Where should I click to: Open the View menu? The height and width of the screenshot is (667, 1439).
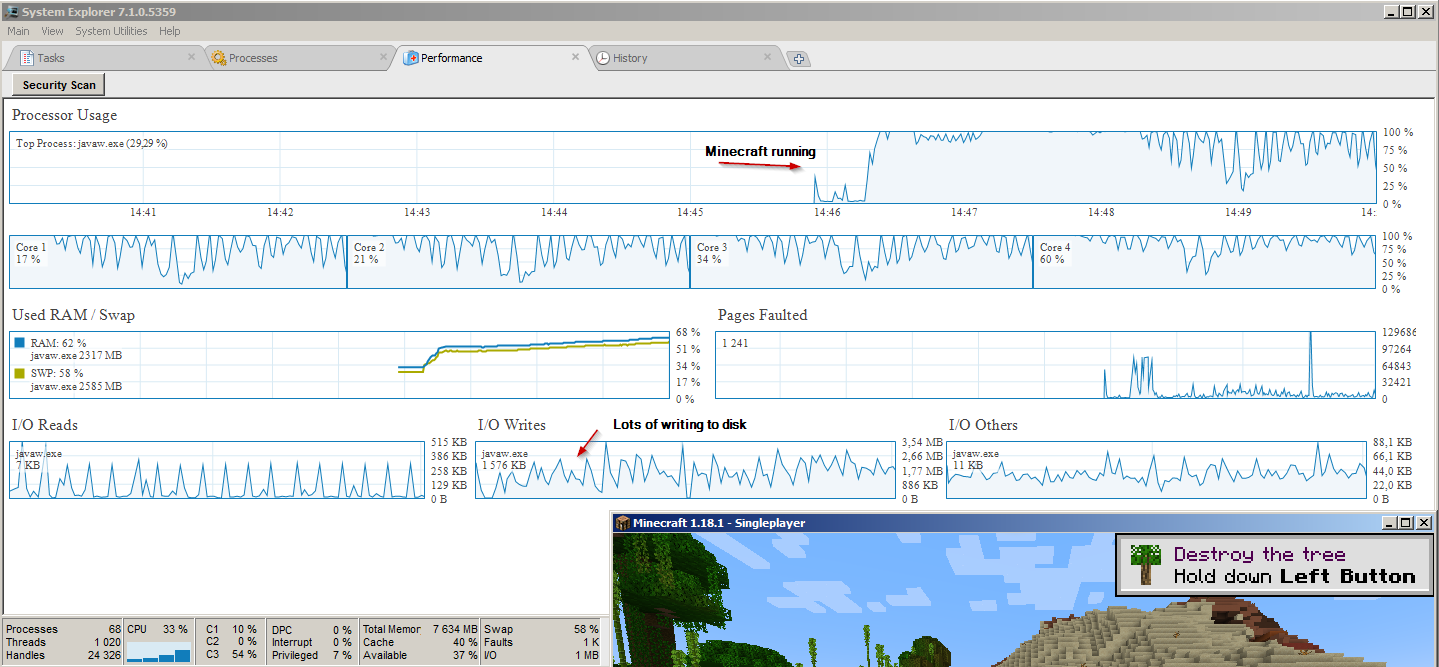52,31
